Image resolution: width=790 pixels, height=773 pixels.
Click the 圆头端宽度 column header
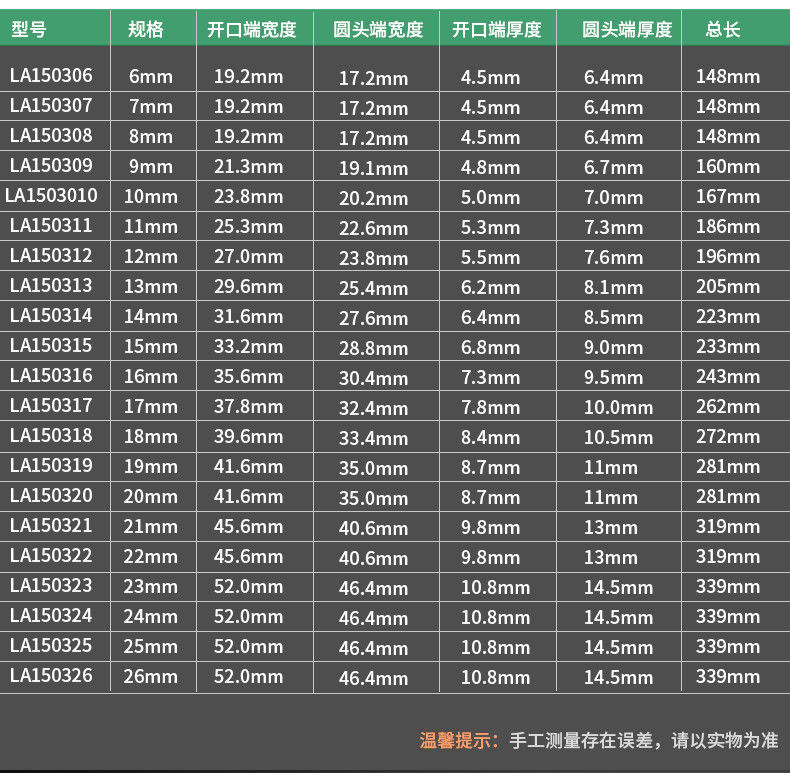(x=378, y=29)
